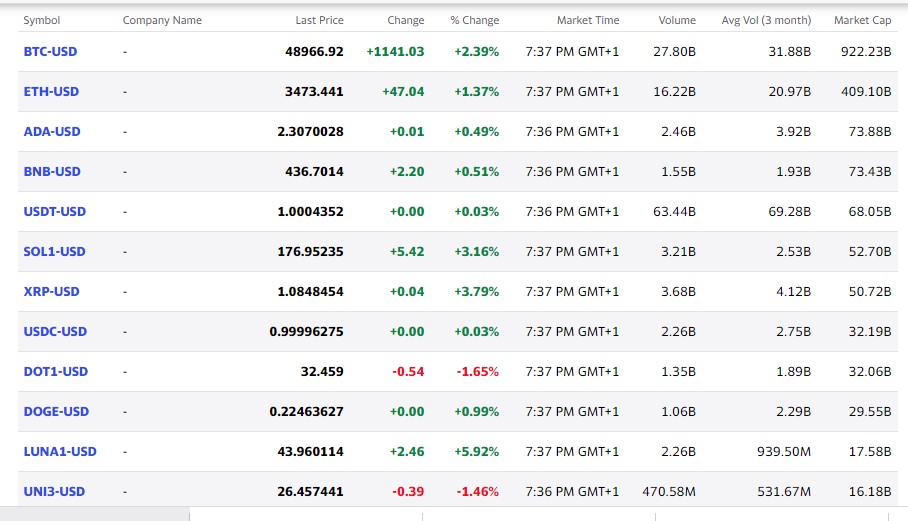This screenshot has width=908, height=521.
Task: Open the DOGE-USD quote link
Action: tap(56, 411)
